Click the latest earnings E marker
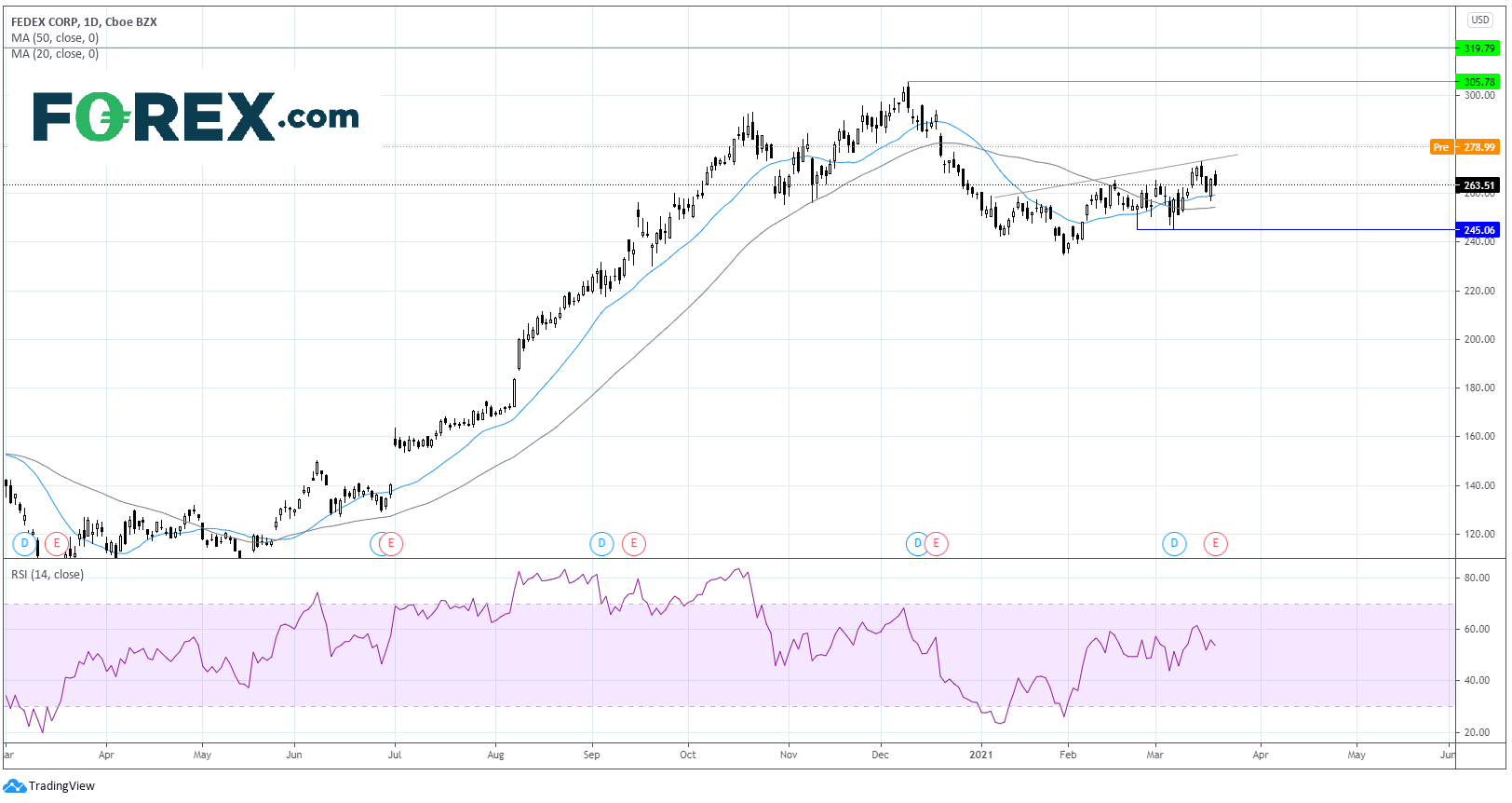The height and width of the screenshot is (803, 1512). point(1215,543)
